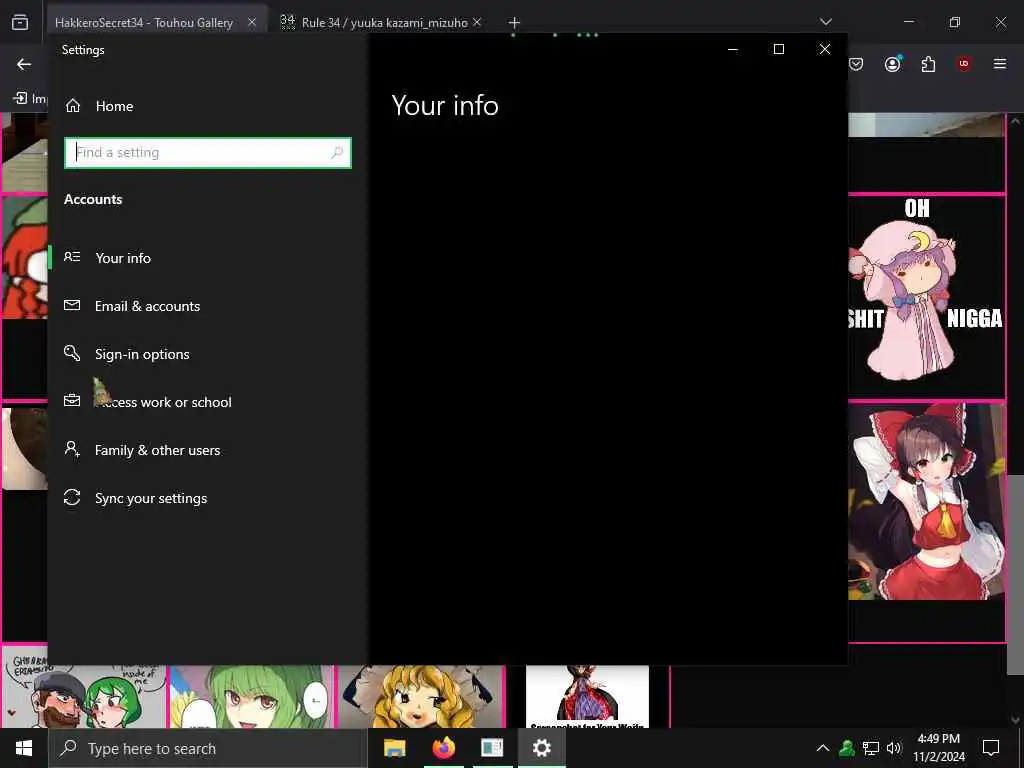Open Settings Home page via house icon
The height and width of the screenshot is (768, 1024).
coord(73,106)
